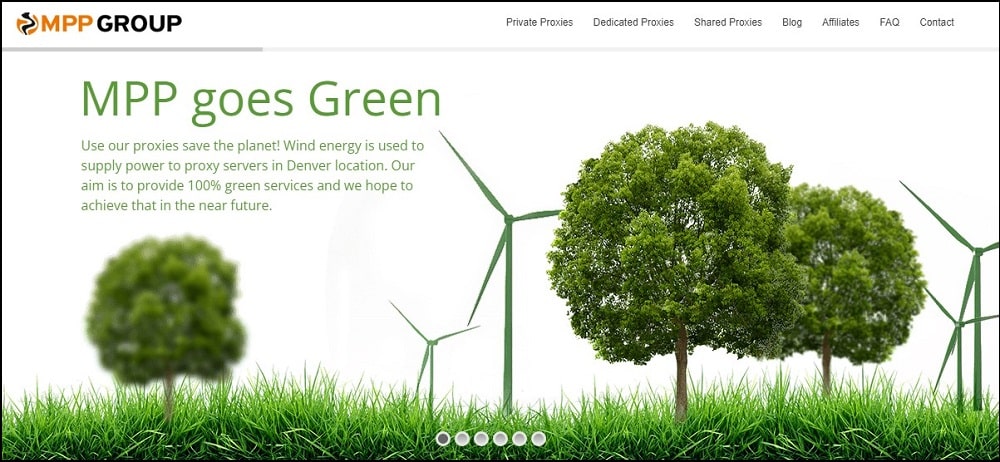Open the Affiliates link

[x=841, y=22]
